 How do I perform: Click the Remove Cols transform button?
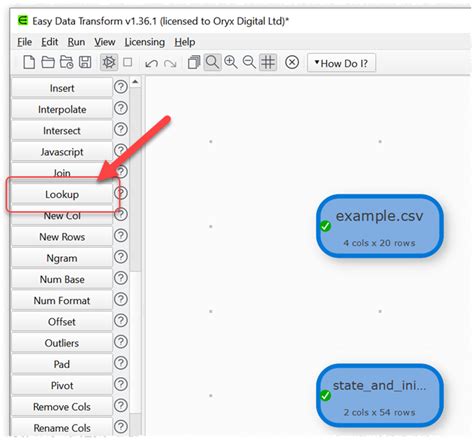point(62,407)
